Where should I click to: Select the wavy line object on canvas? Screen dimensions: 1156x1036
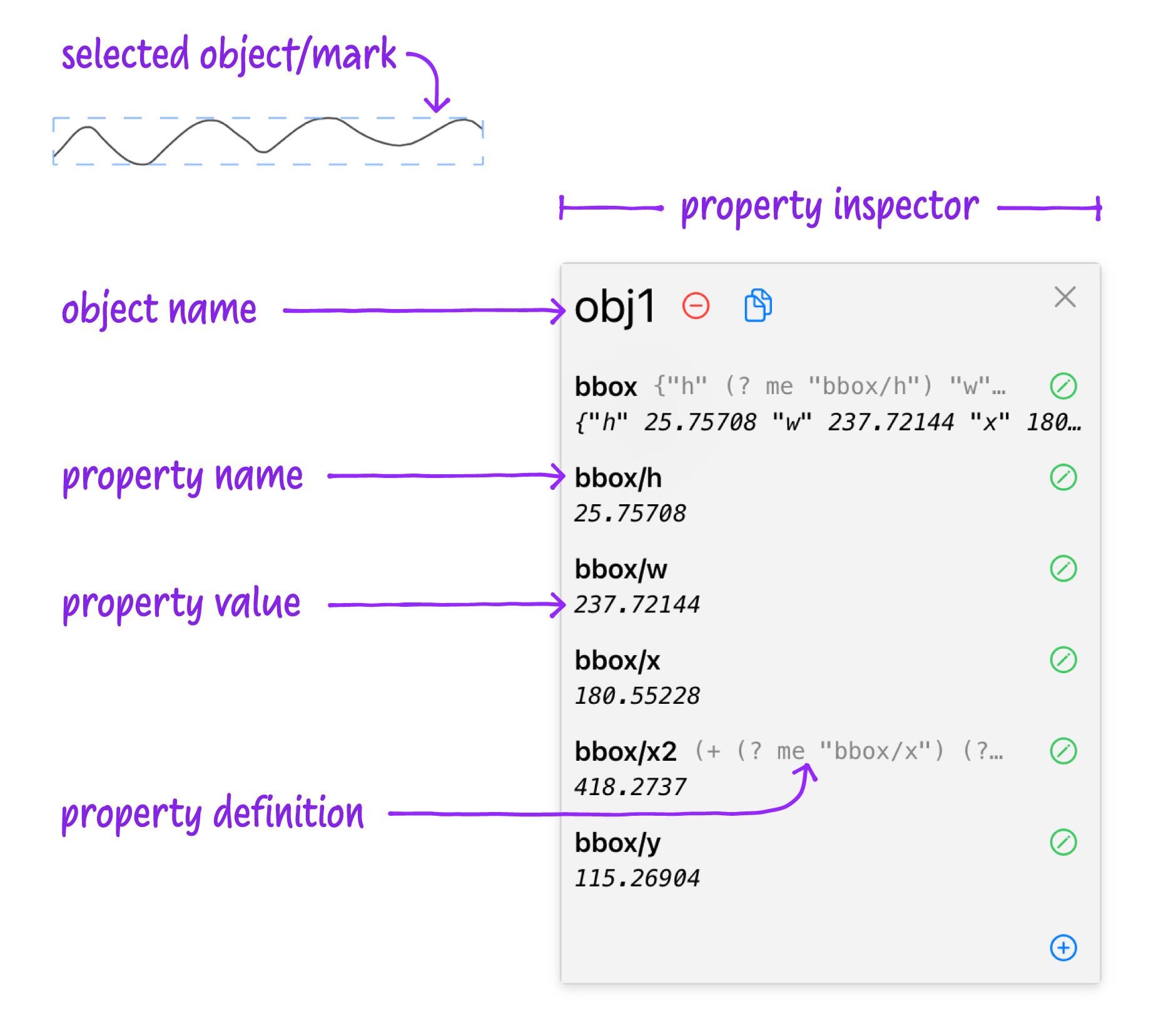[x=268, y=141]
